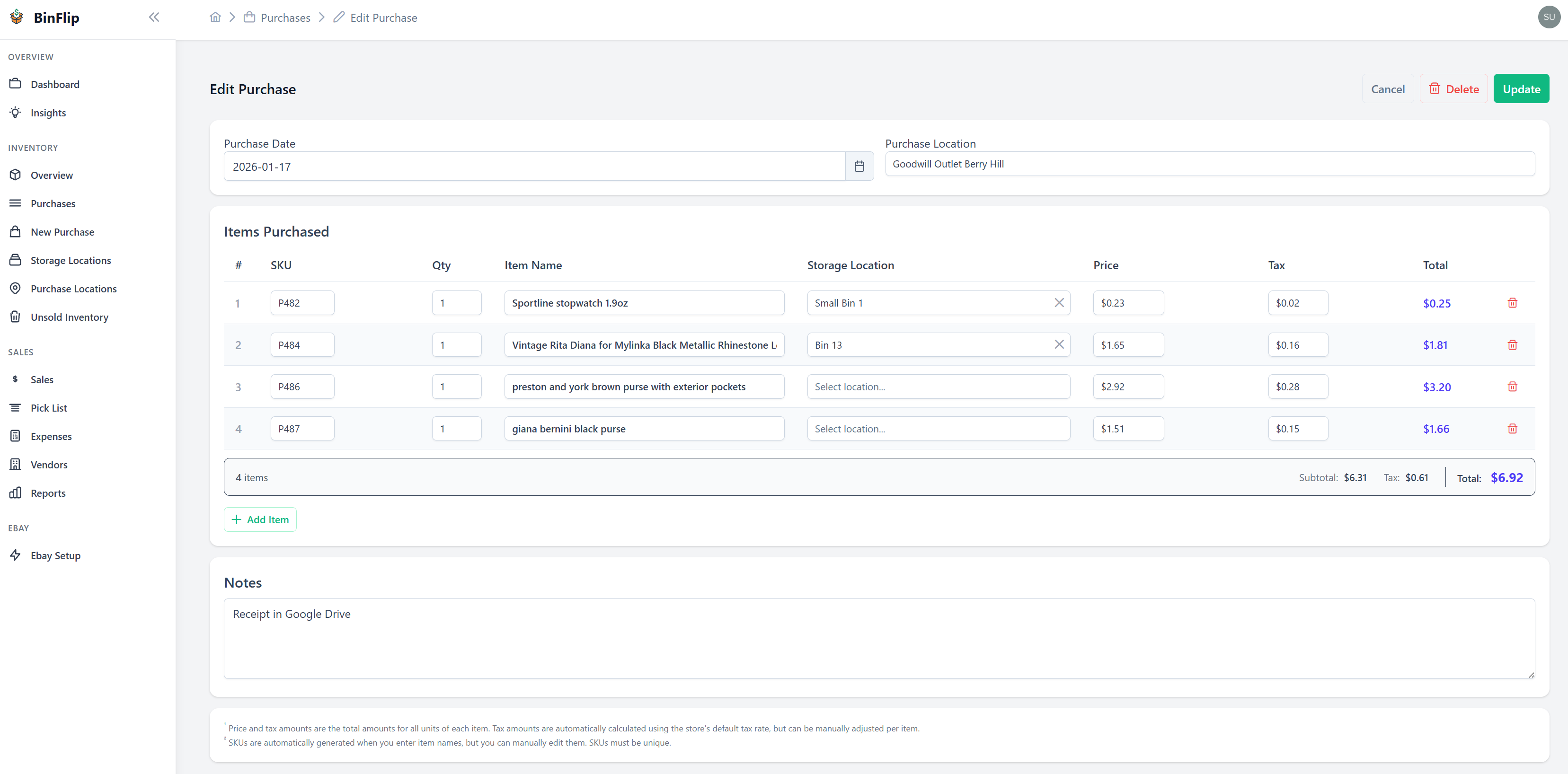
Task: Open storage location dropdown for P486
Action: coord(938,387)
